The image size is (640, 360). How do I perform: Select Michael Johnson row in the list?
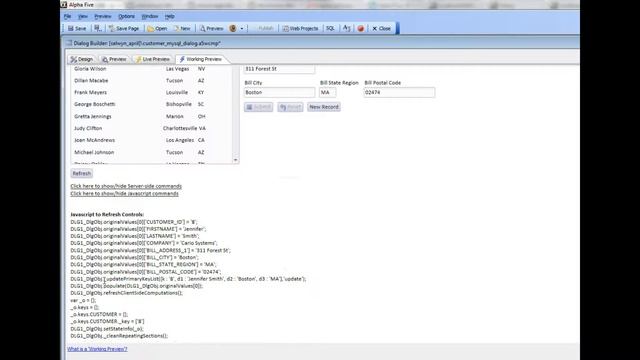click(x=152, y=152)
